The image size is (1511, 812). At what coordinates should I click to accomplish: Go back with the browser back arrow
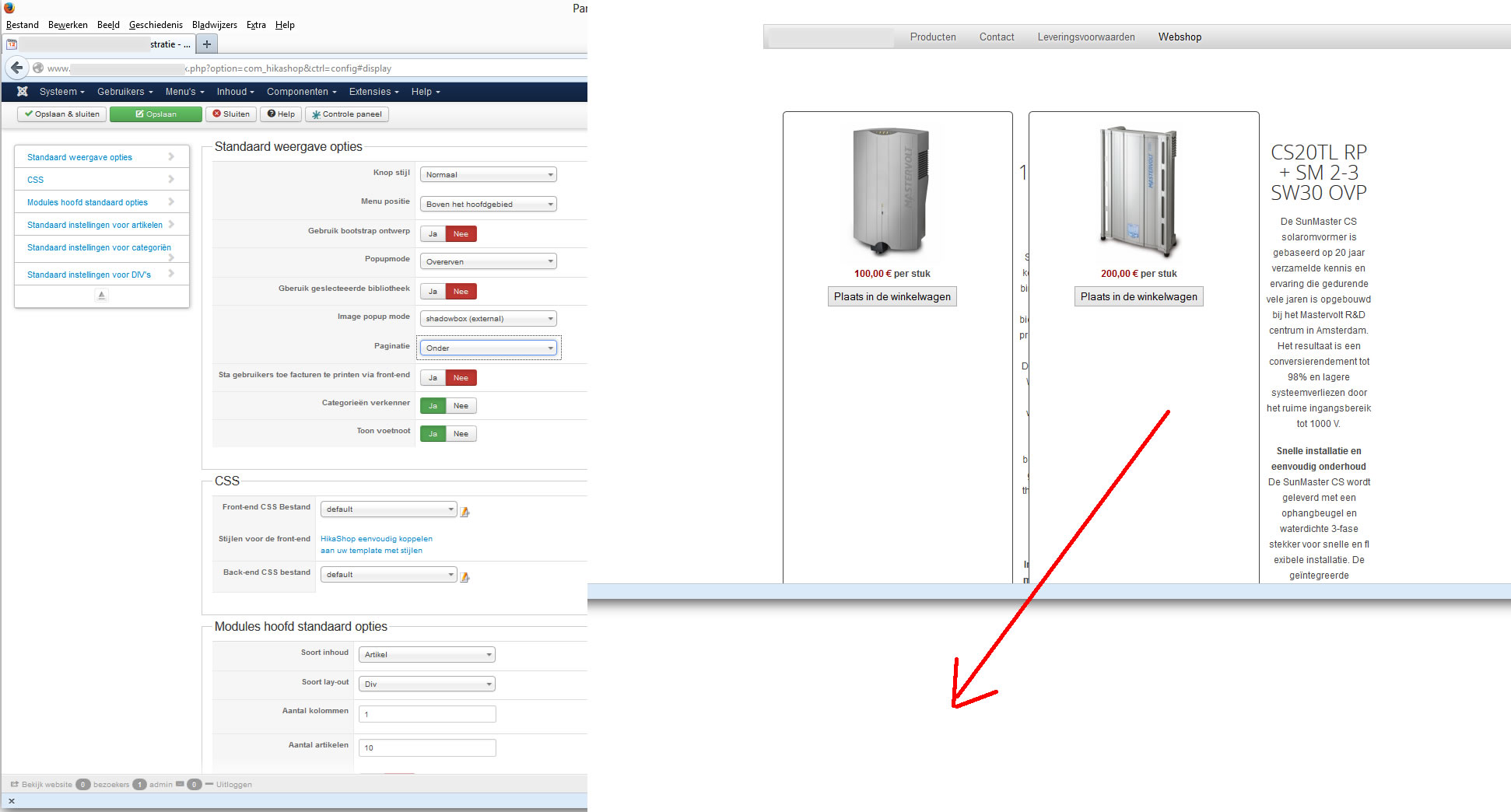(17, 68)
